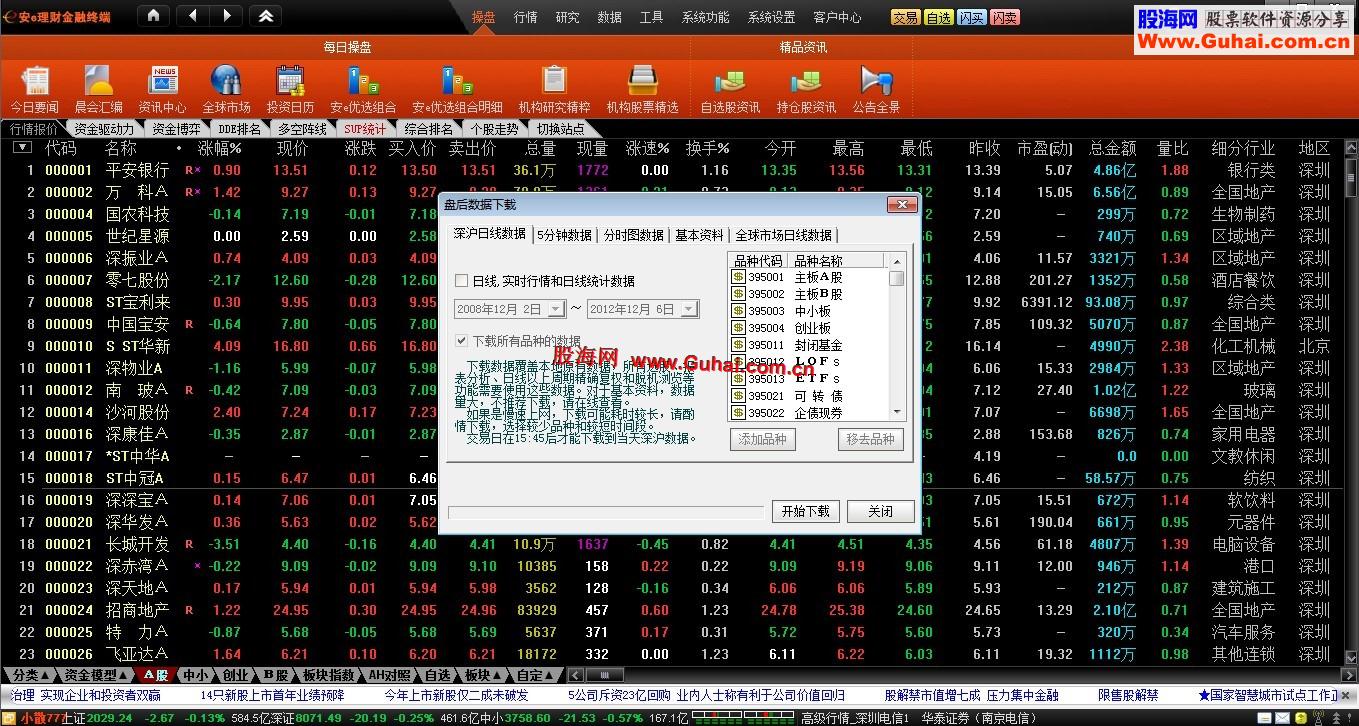This screenshot has width=1359, height=726.
Task: Toggle 下载所有品种的数据 checkbox
Action: (x=461, y=340)
